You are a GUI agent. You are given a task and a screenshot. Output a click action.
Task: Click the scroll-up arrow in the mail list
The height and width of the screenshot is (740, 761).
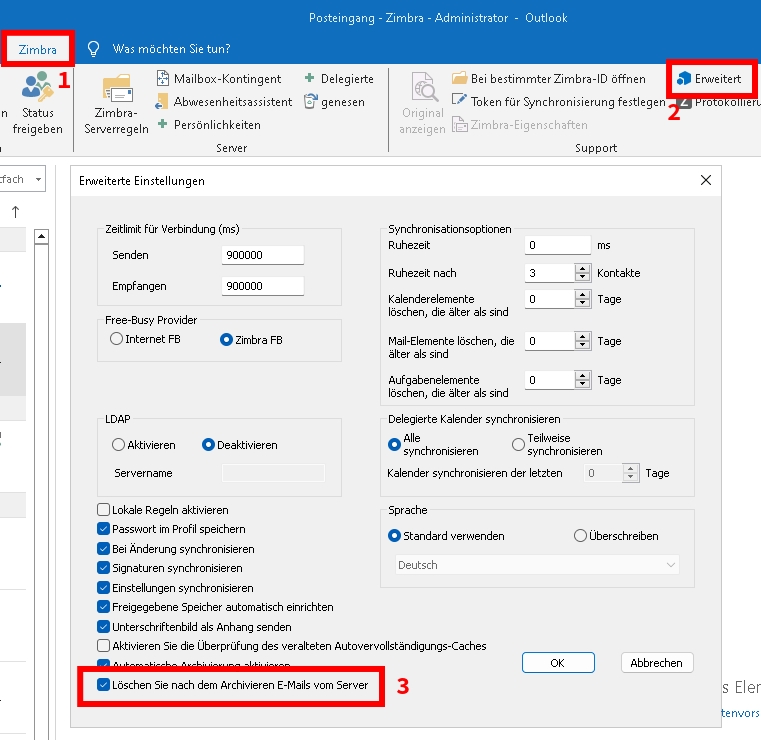(42, 237)
